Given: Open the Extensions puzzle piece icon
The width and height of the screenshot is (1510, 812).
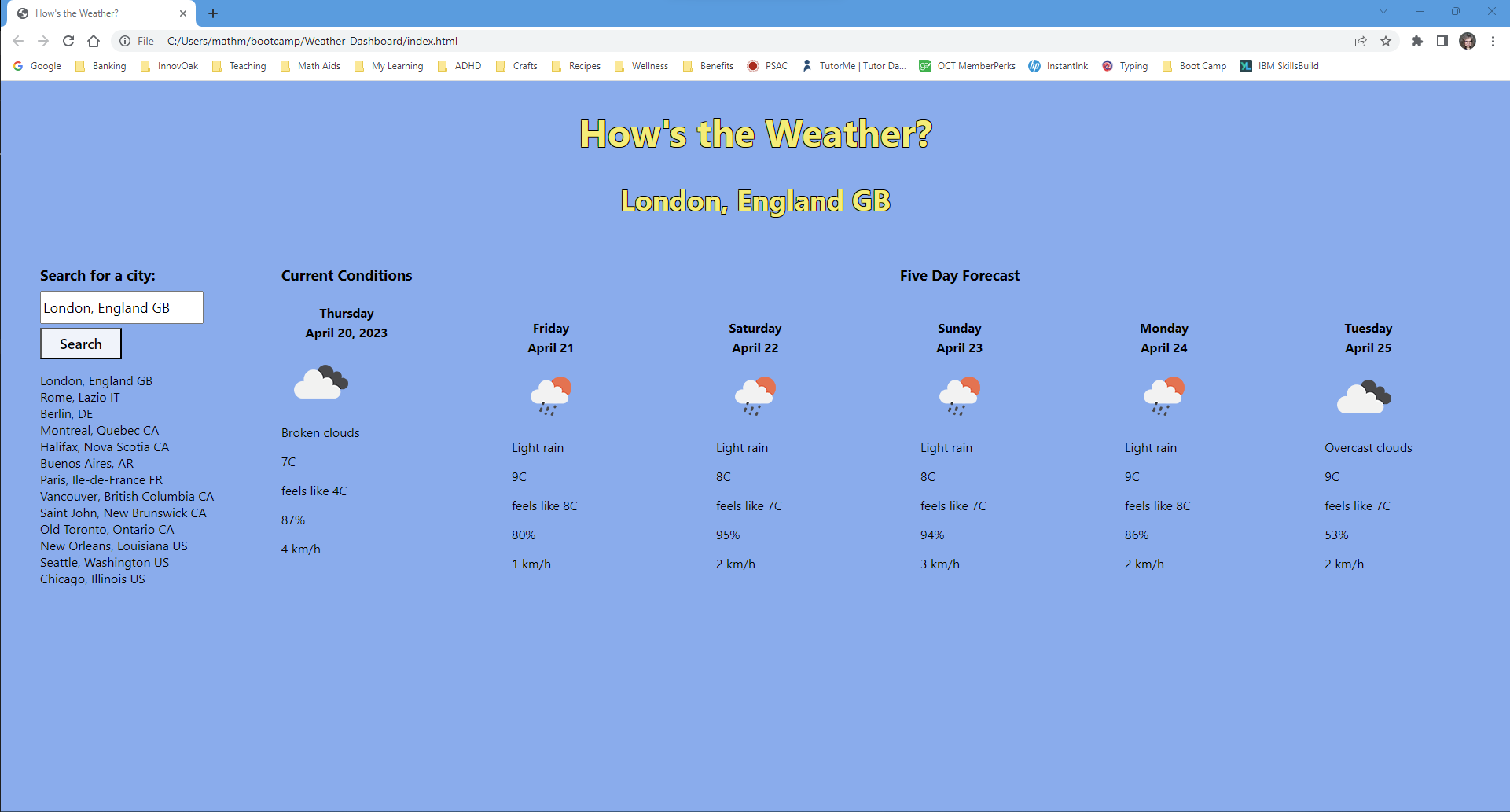Looking at the screenshot, I should (1417, 41).
